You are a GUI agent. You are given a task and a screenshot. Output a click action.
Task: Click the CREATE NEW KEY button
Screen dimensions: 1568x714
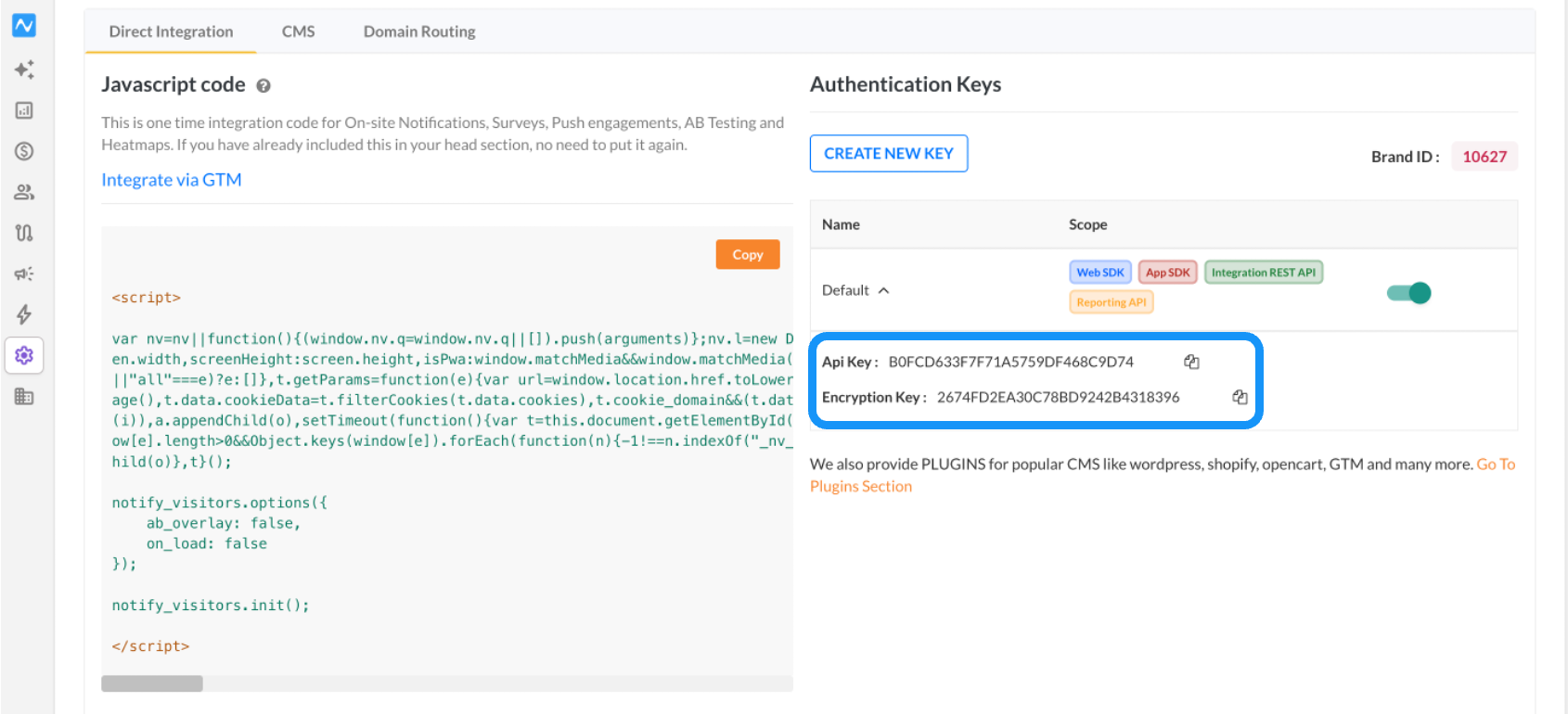(889, 154)
